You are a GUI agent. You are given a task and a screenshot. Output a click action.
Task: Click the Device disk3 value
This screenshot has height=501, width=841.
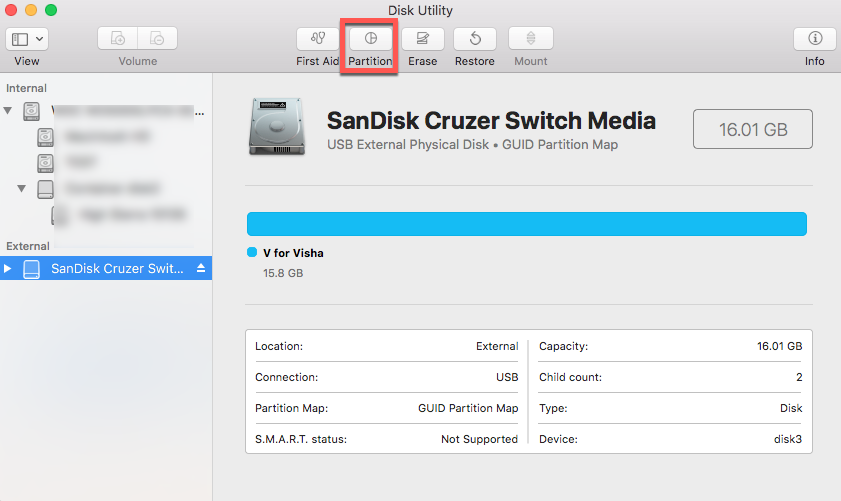pos(788,439)
